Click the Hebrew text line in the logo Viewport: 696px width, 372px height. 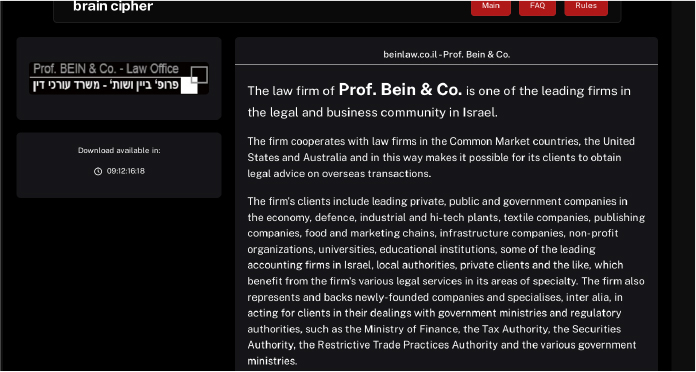pos(107,85)
